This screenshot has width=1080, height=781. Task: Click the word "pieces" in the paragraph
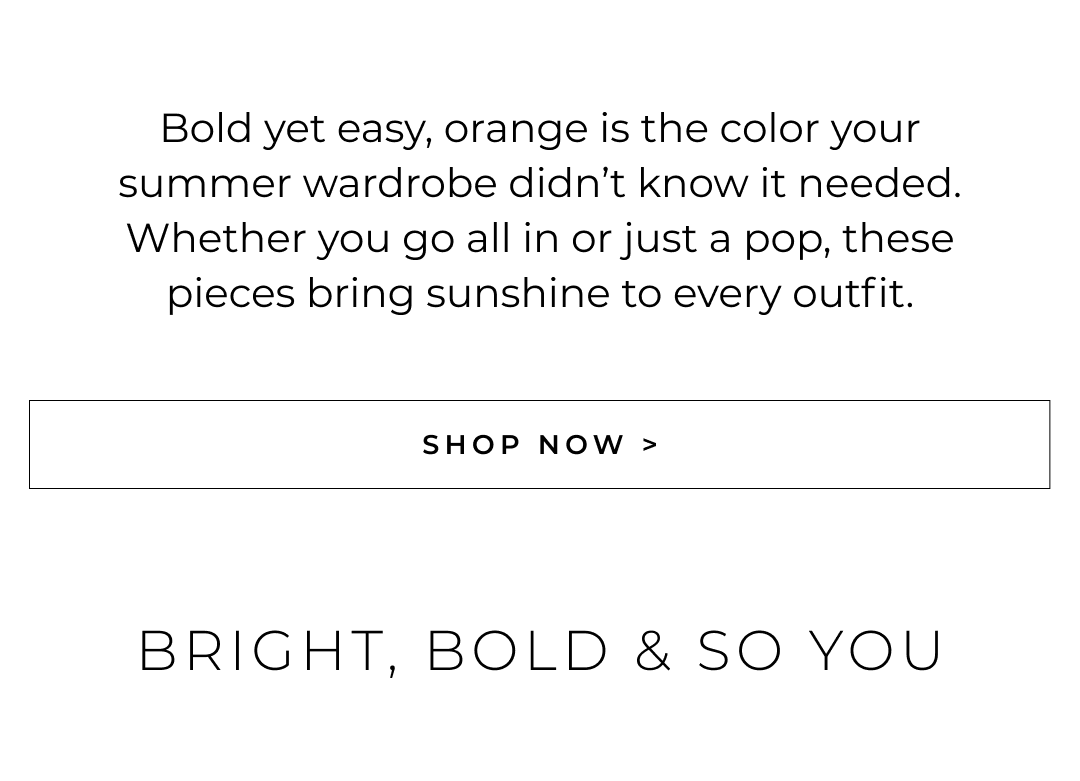tap(231, 294)
